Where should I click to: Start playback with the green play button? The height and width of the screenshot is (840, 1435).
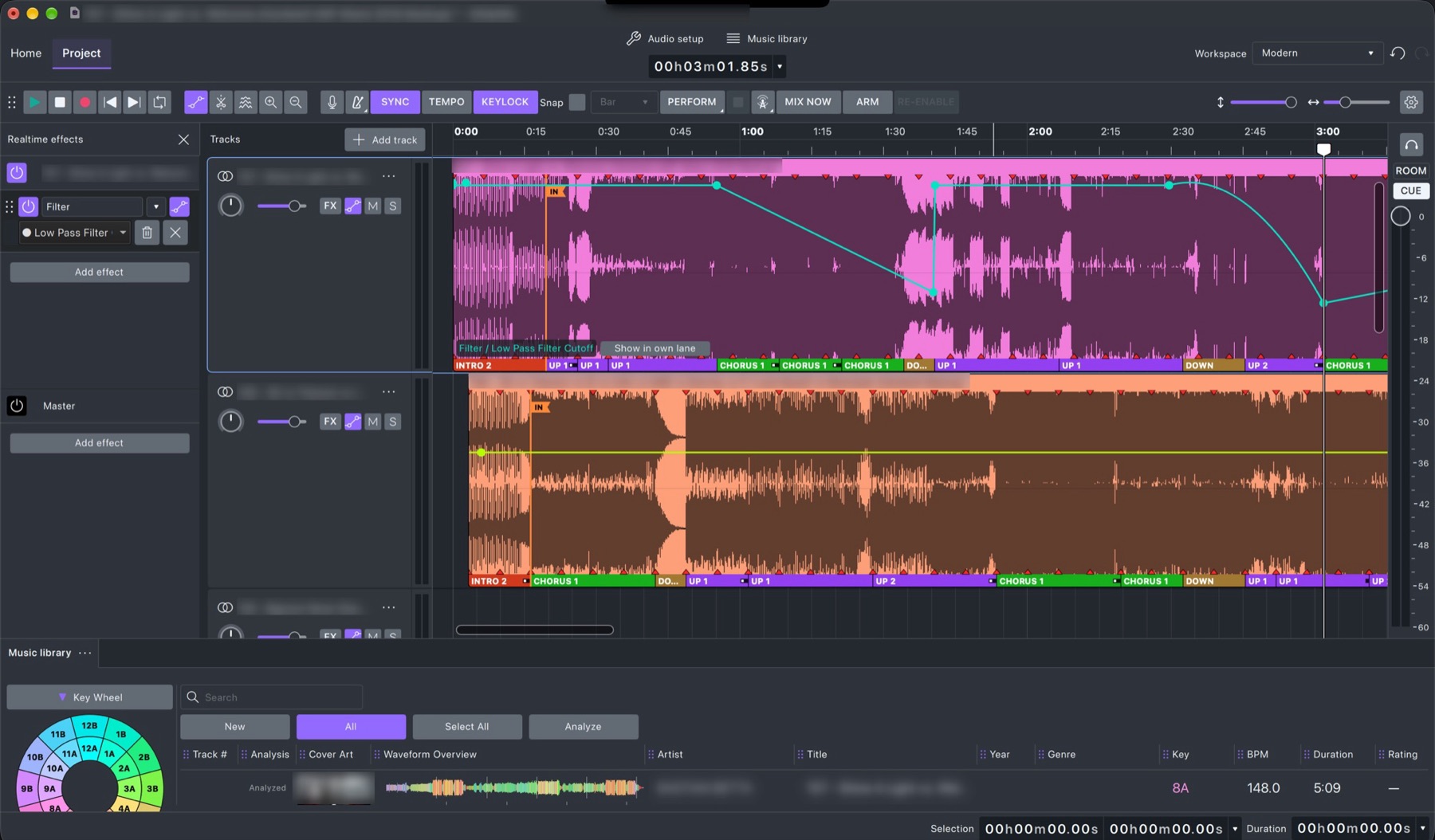coord(34,102)
